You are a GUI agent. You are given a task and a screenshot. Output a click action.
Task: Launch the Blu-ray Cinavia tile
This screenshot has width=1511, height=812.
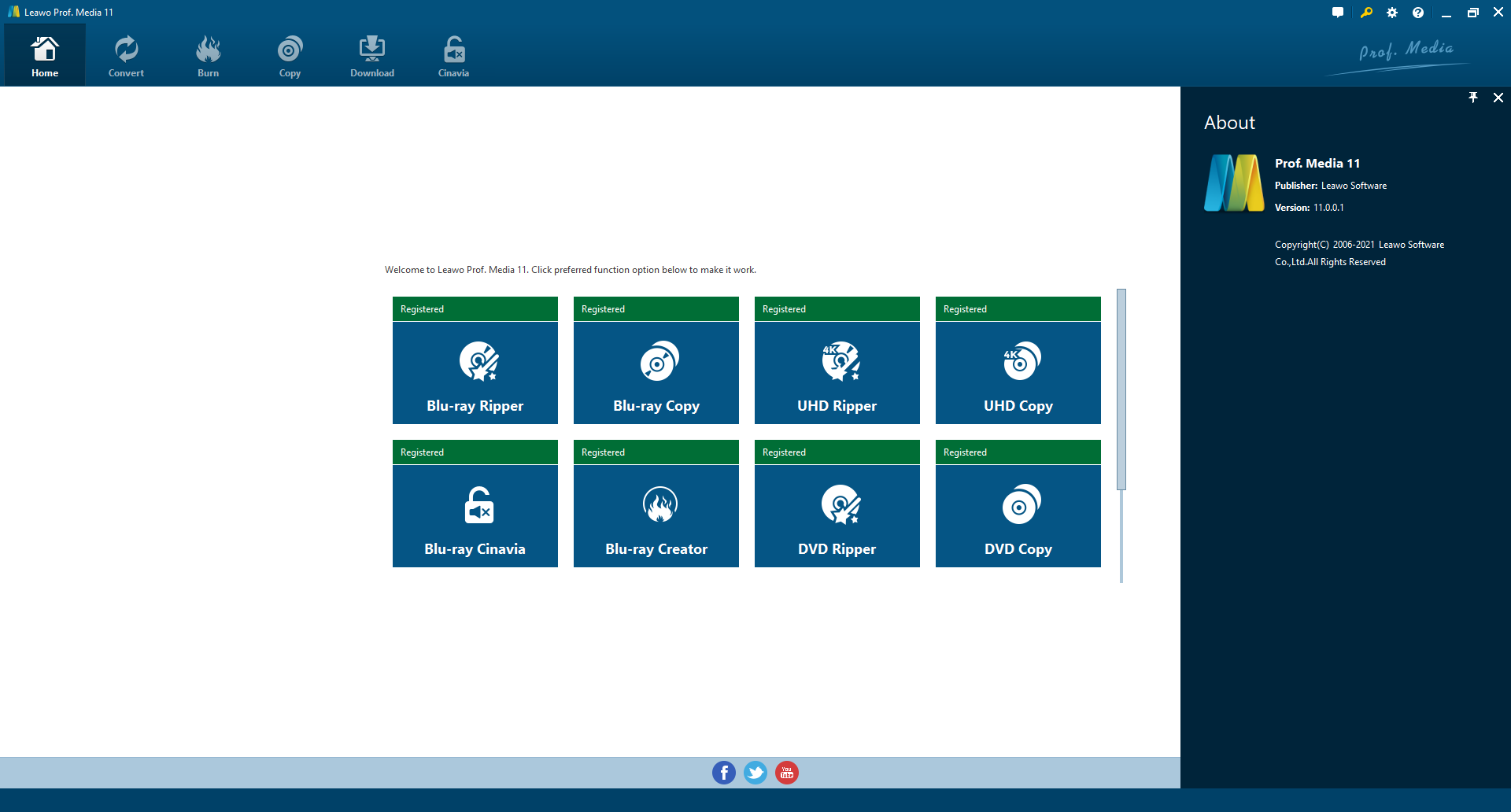click(475, 516)
